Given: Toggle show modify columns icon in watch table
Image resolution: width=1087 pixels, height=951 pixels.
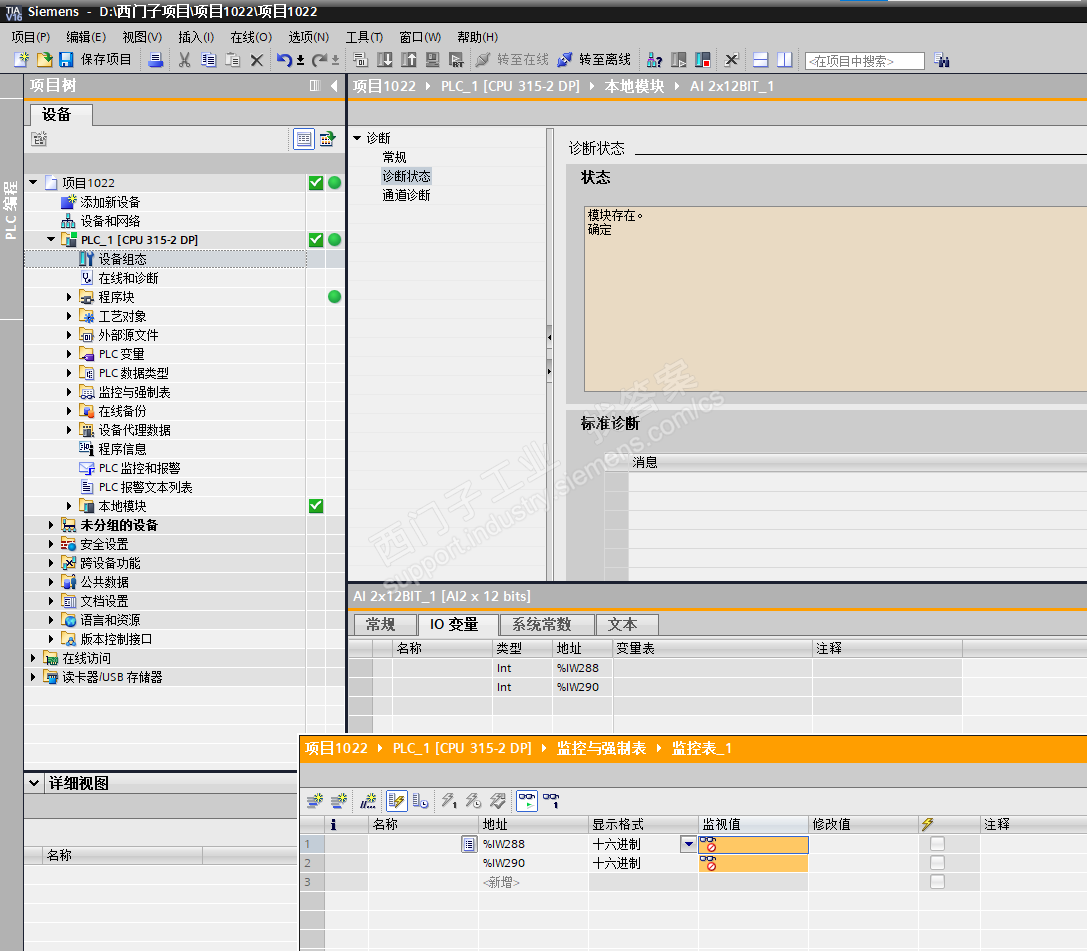Looking at the screenshot, I should coord(397,801).
